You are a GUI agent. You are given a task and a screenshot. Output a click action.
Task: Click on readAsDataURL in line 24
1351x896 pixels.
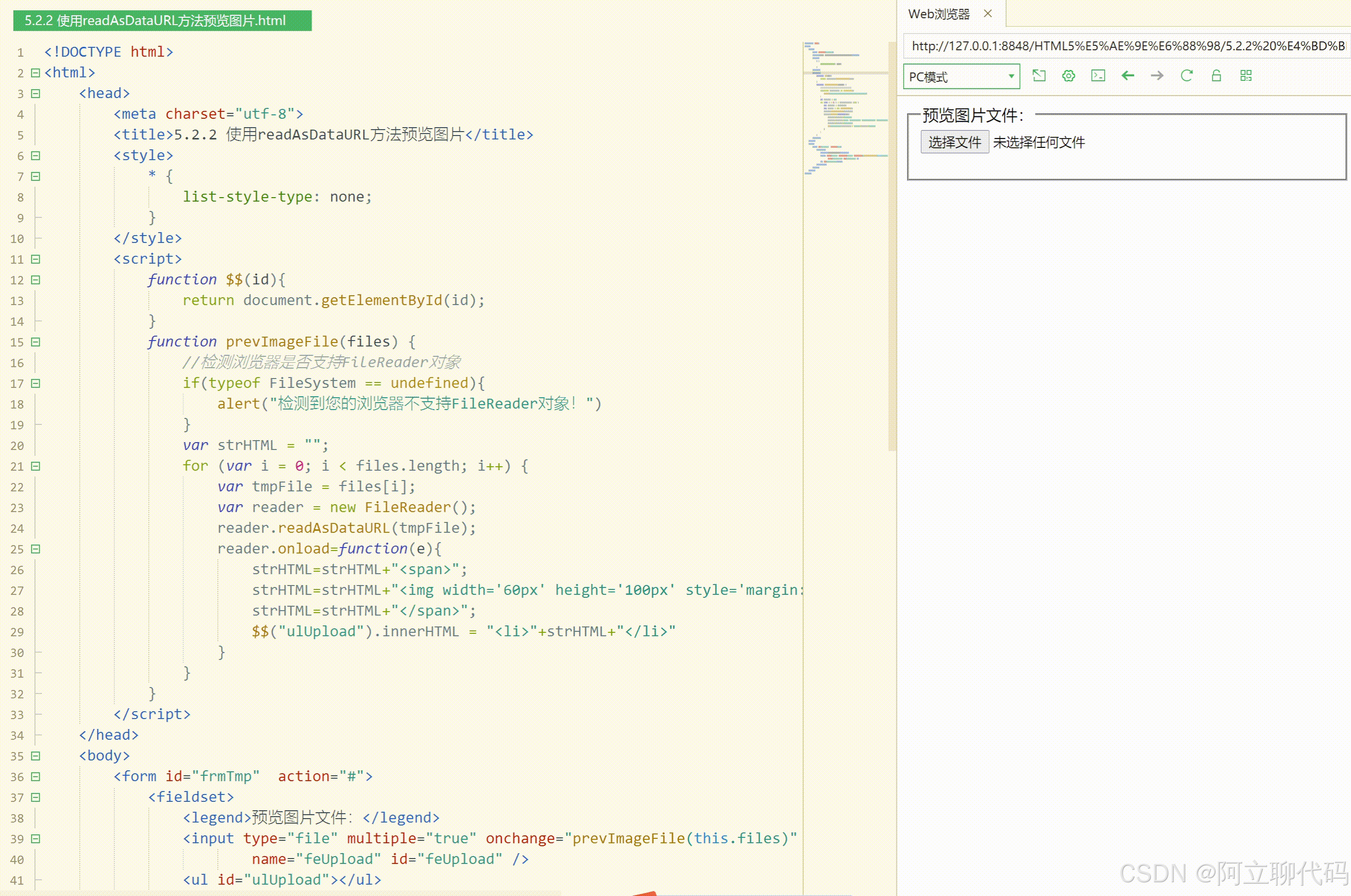coord(333,528)
